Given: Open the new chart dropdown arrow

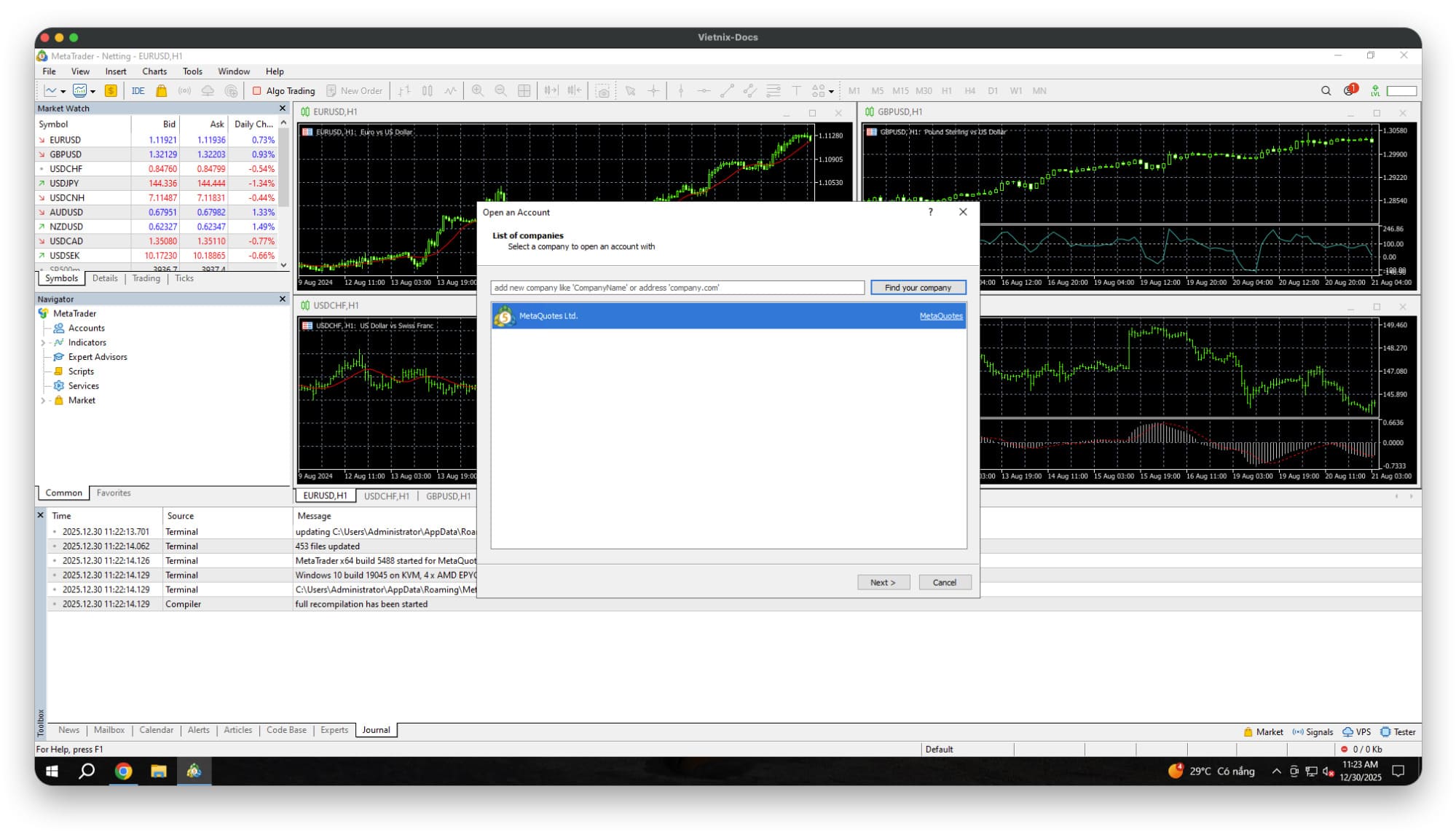Looking at the screenshot, I should pos(63,92).
